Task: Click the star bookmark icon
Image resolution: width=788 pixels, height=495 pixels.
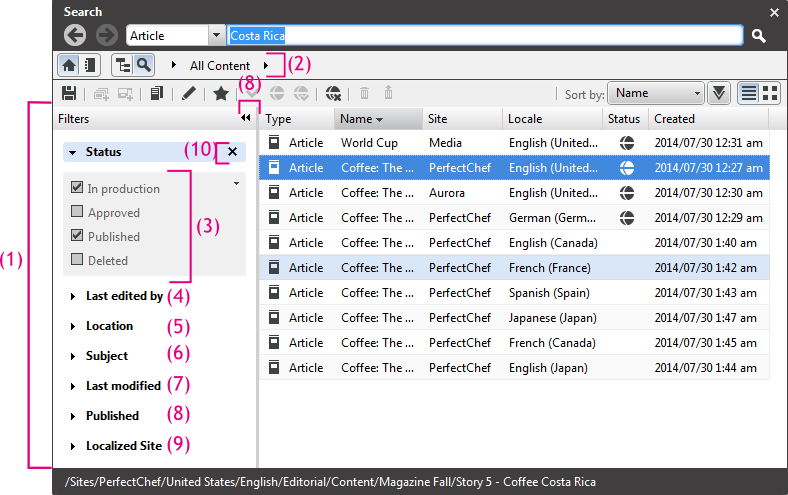Action: pos(221,94)
